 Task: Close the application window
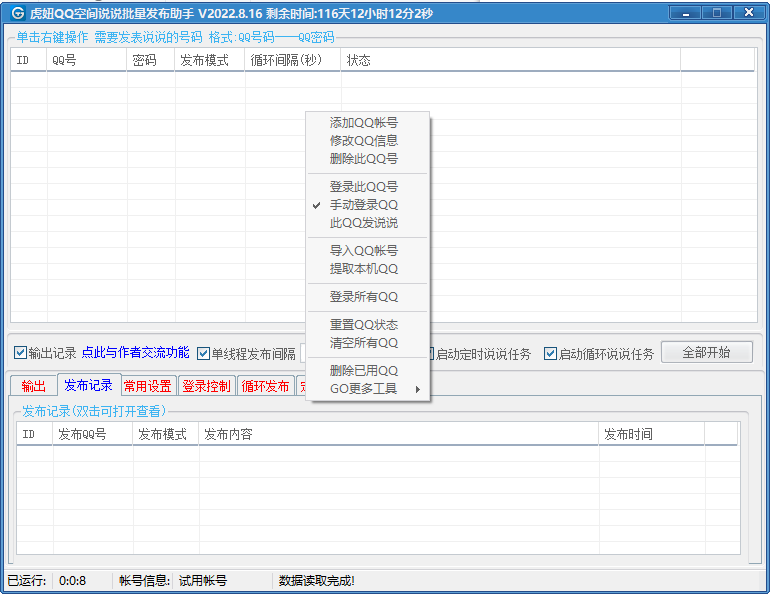pos(748,13)
